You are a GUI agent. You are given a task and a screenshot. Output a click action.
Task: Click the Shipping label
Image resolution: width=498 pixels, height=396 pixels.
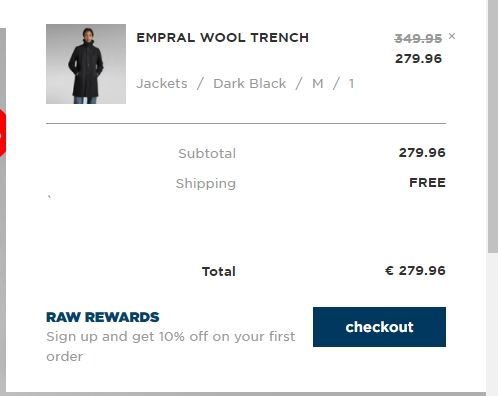tap(206, 184)
